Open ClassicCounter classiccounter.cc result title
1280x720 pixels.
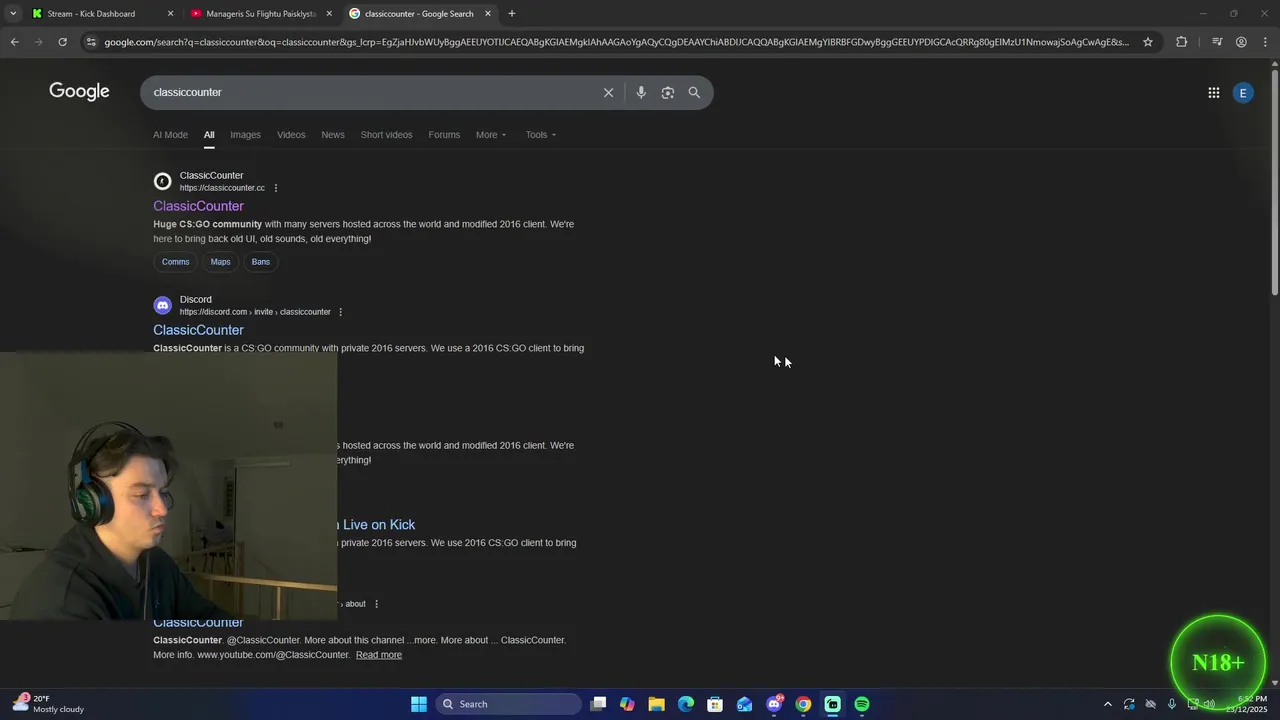click(x=198, y=206)
